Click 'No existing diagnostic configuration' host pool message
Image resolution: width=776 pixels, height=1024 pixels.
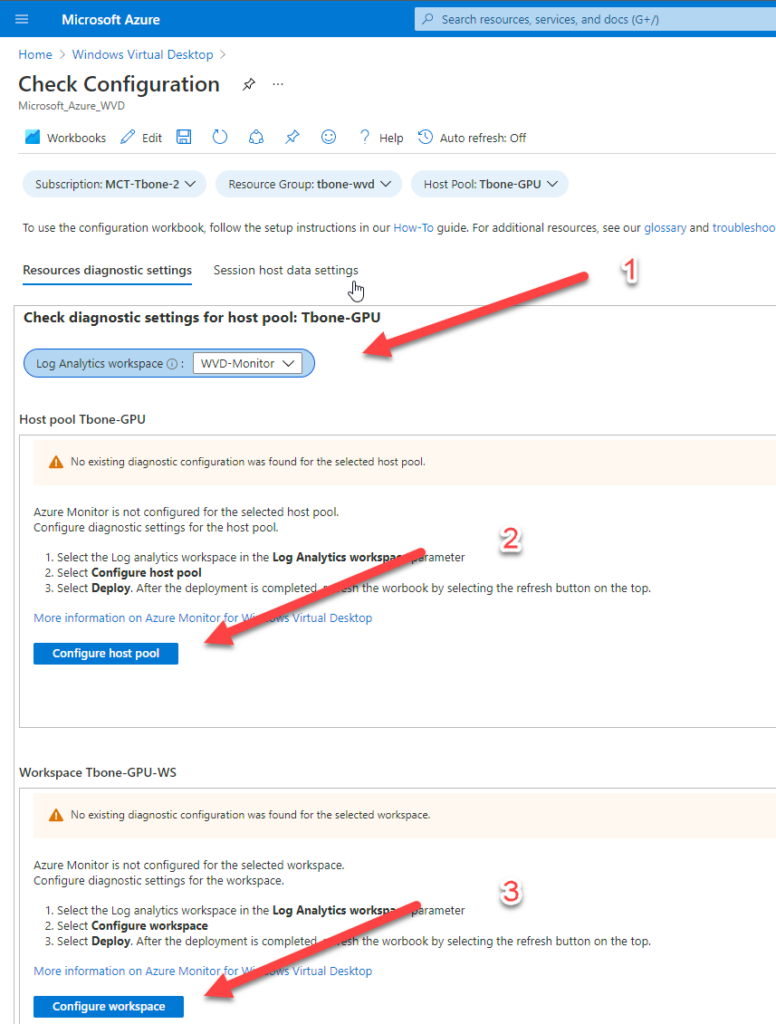(248, 462)
